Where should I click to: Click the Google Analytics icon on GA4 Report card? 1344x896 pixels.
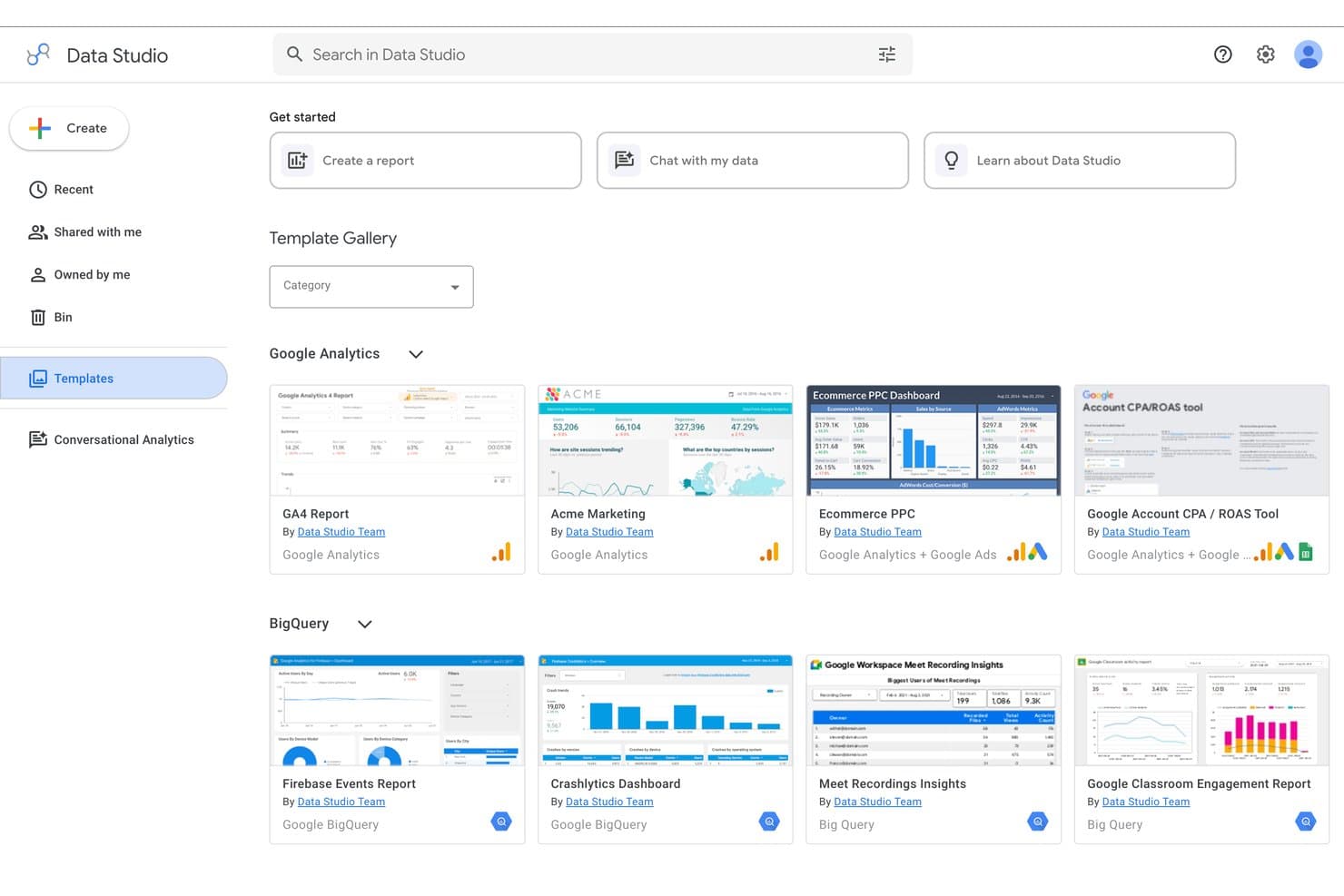[501, 552]
